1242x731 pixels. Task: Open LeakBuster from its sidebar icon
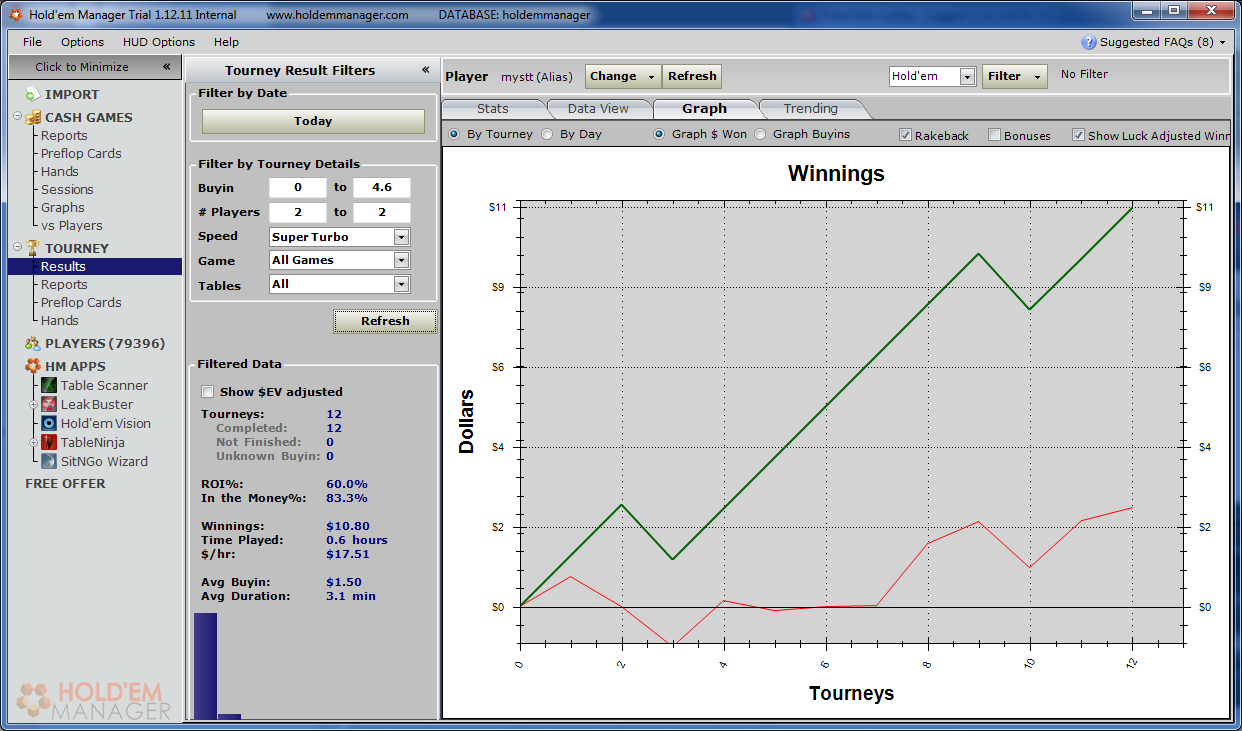tap(49, 404)
